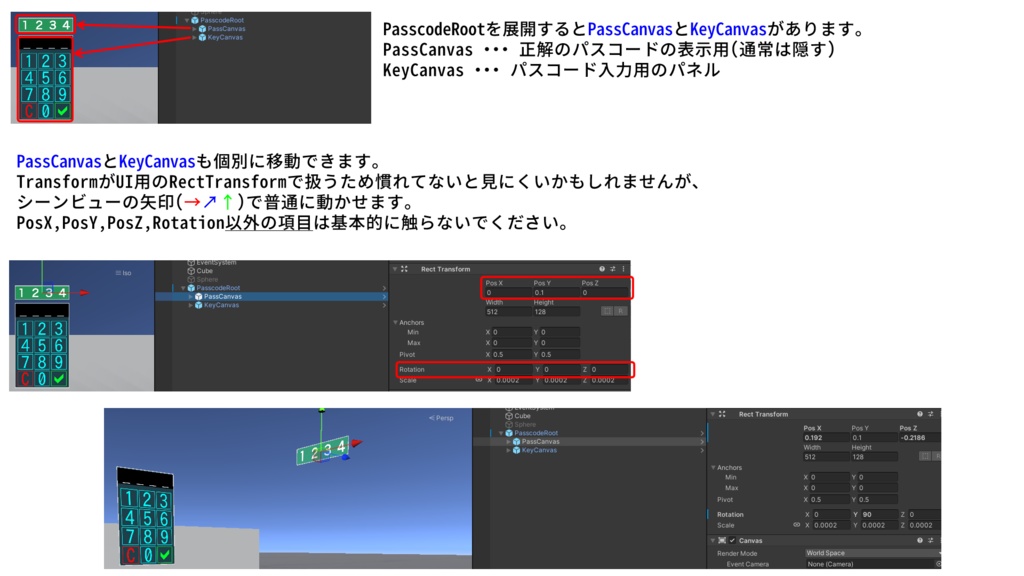The image size is (1024, 576).
Task: Click the Event Camera object picker icon
Action: [940, 564]
